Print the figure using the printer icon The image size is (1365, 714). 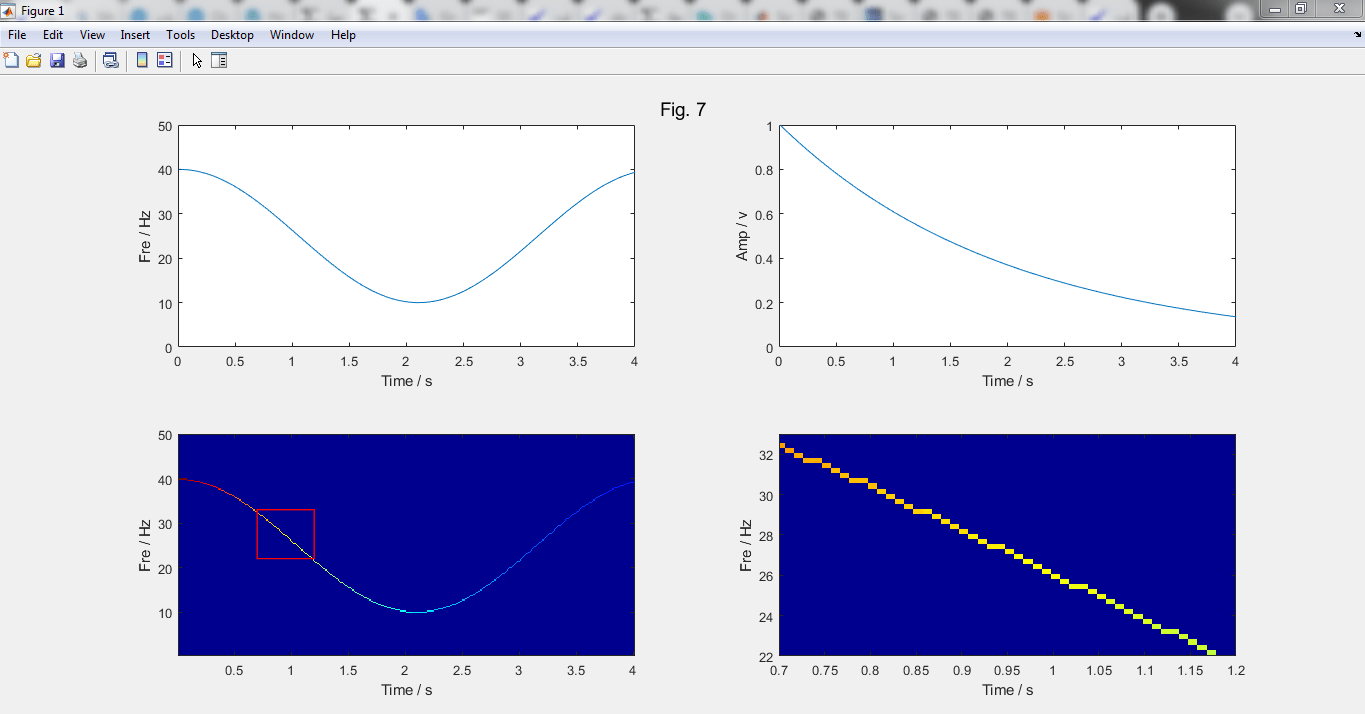pos(80,61)
